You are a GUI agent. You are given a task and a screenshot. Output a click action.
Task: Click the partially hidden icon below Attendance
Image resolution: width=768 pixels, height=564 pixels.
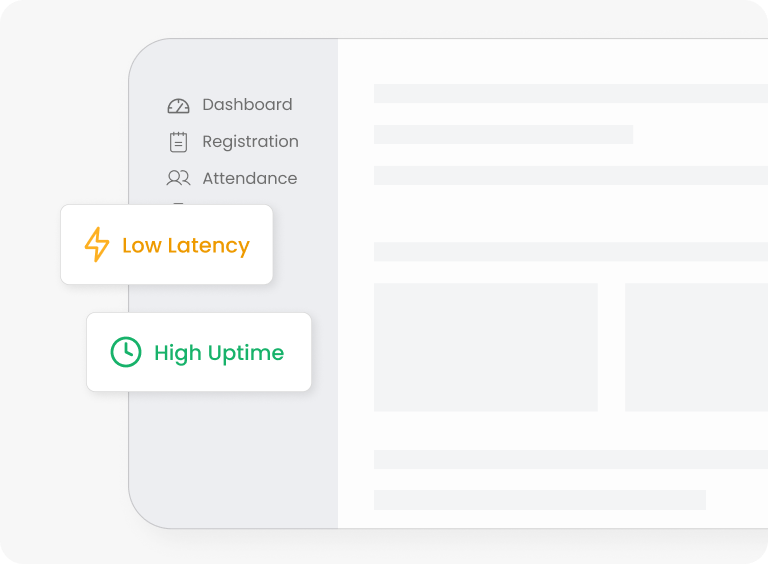point(178,204)
